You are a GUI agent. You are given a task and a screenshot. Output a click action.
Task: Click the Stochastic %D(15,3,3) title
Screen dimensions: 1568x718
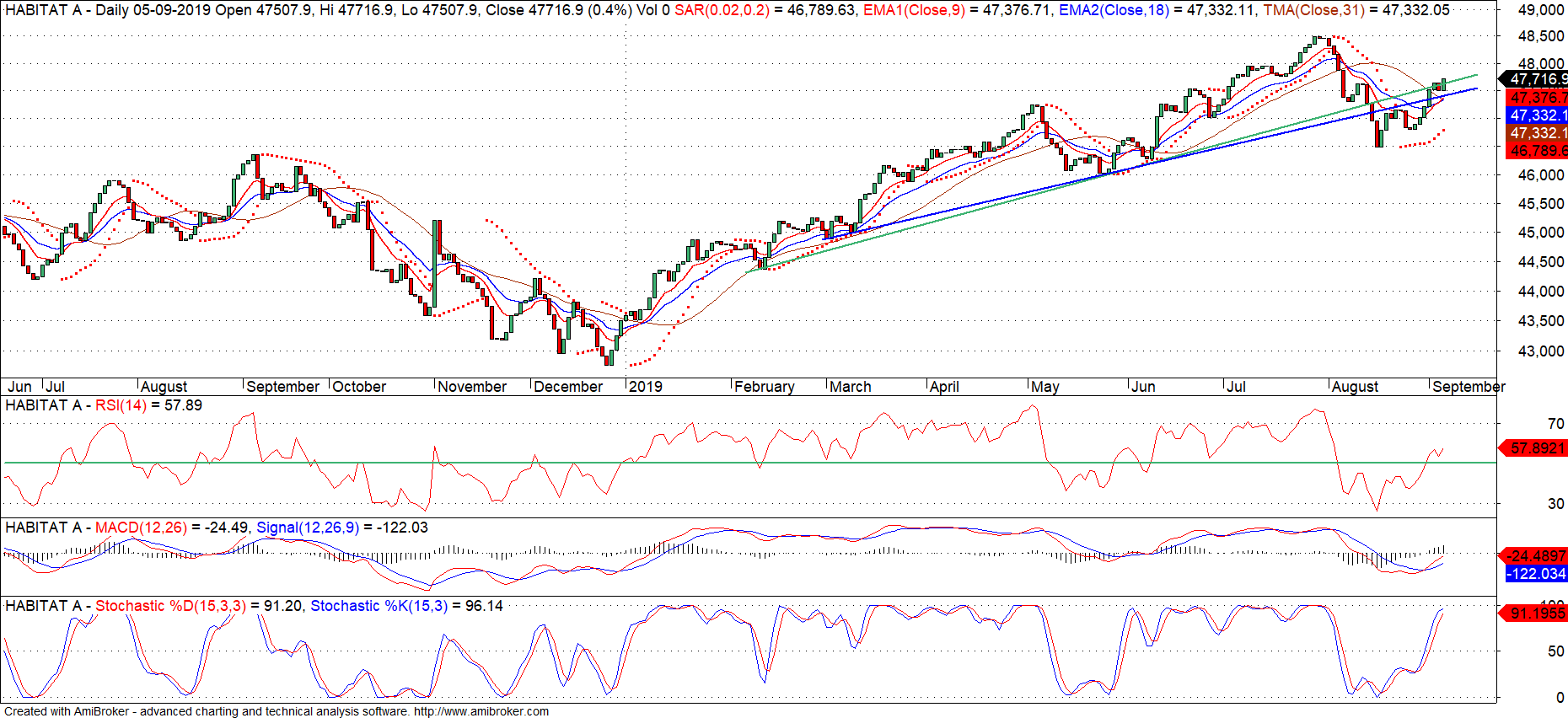(171, 606)
